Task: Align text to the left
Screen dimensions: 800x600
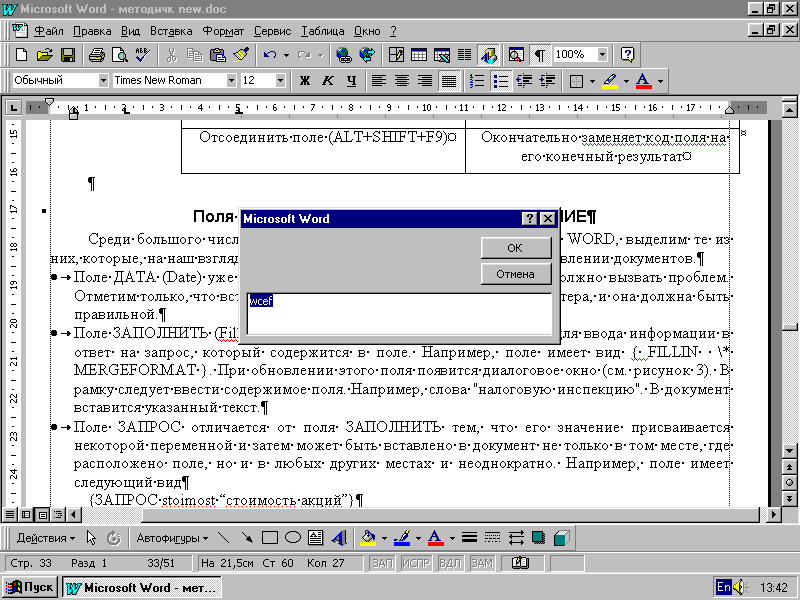Action: [379, 81]
